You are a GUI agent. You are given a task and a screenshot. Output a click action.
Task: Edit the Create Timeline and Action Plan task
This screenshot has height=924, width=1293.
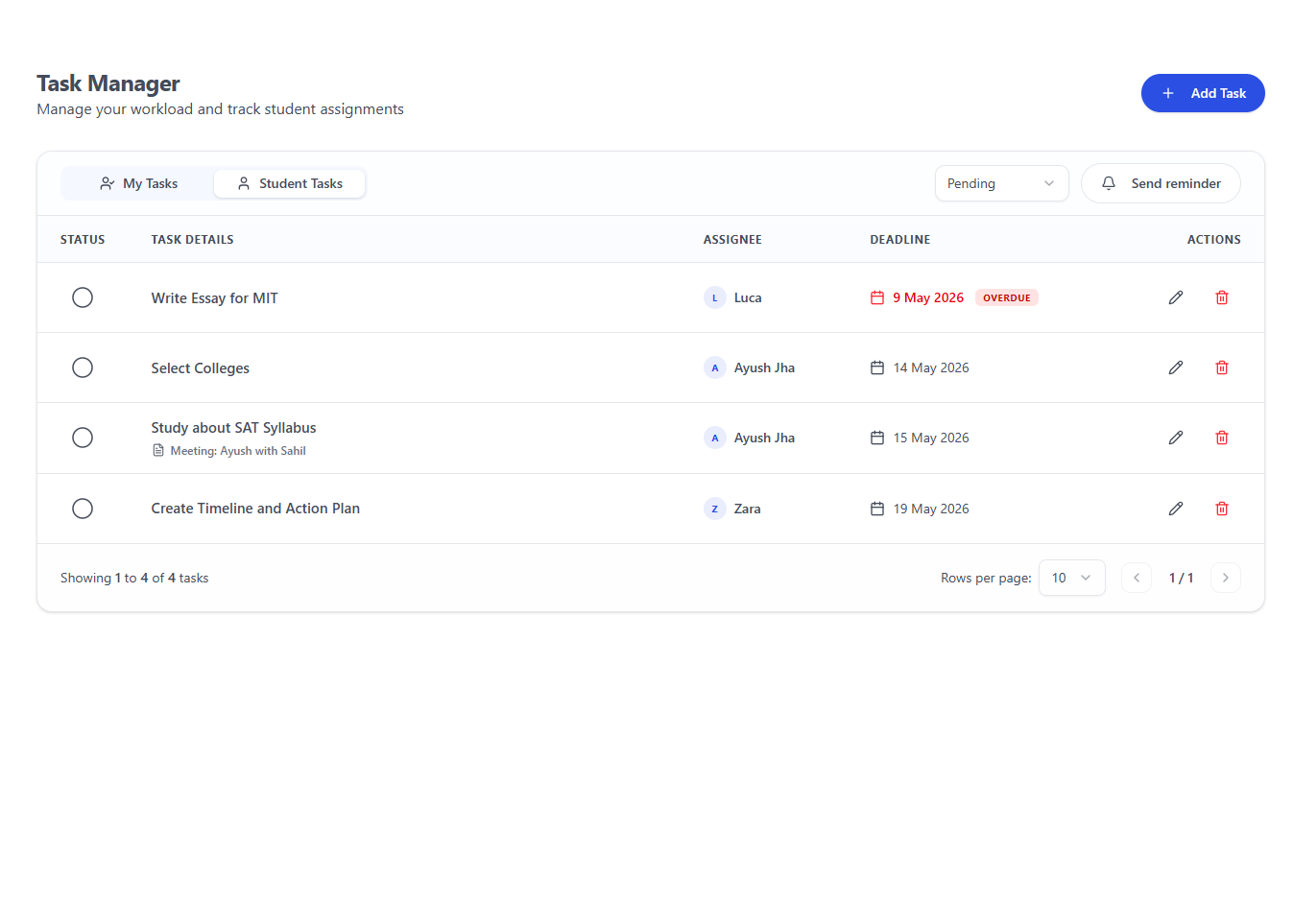tap(1175, 509)
